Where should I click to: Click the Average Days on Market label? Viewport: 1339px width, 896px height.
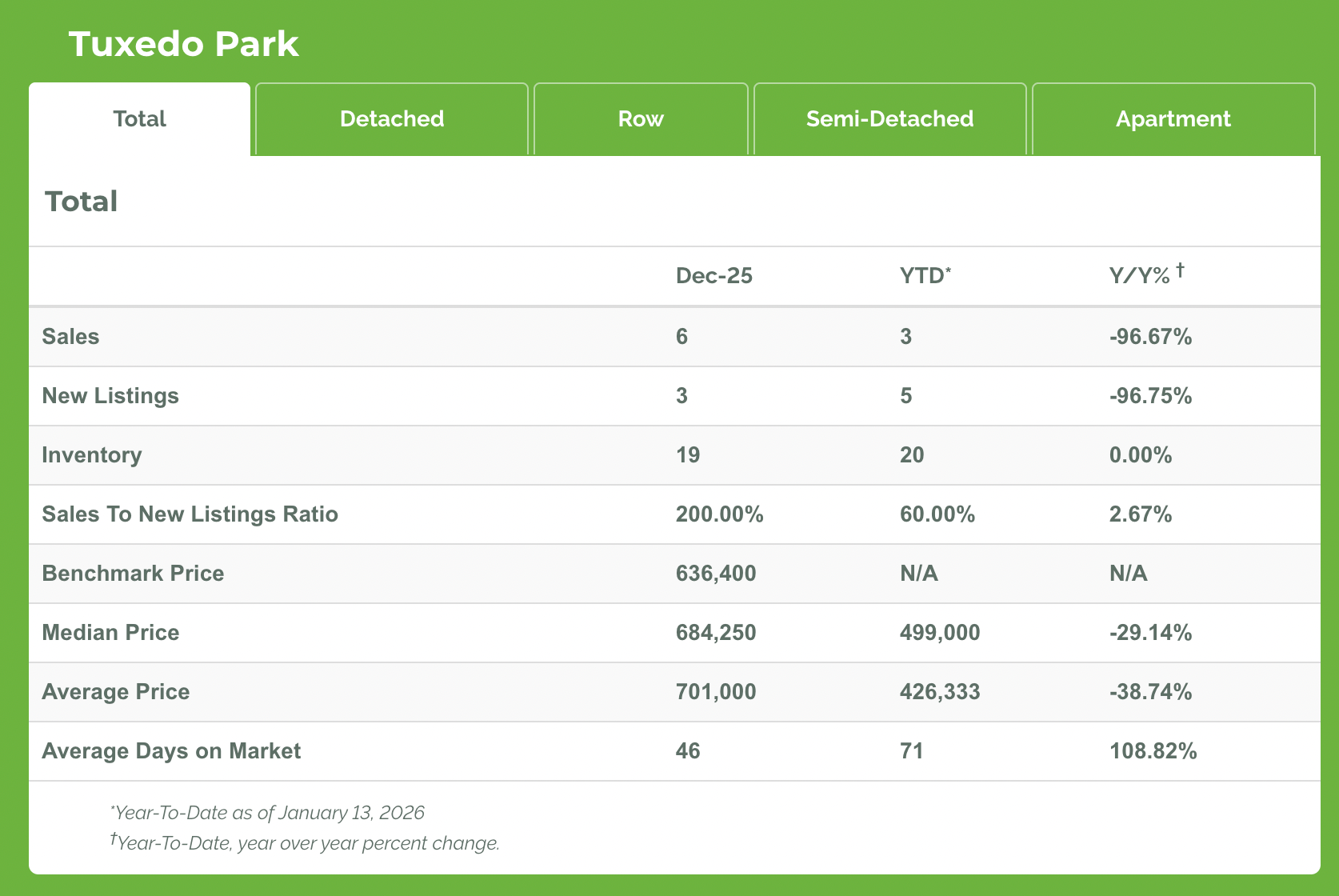[x=171, y=751]
